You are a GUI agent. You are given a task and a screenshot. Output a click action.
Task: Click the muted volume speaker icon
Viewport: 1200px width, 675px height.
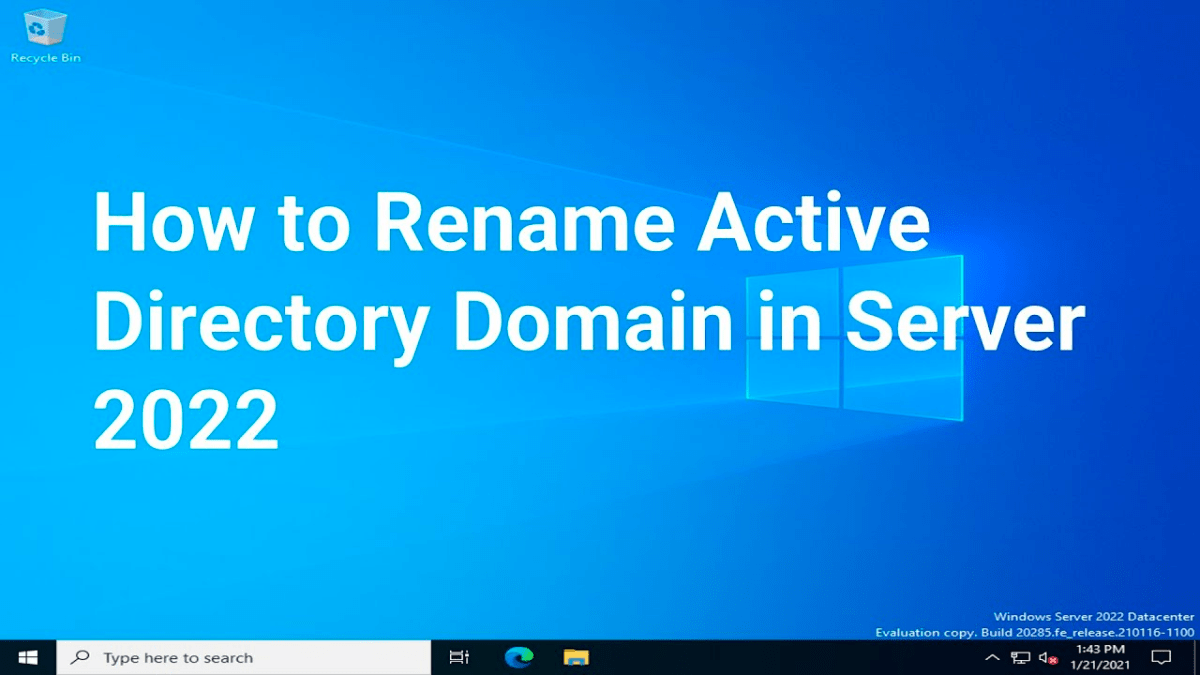click(1047, 657)
